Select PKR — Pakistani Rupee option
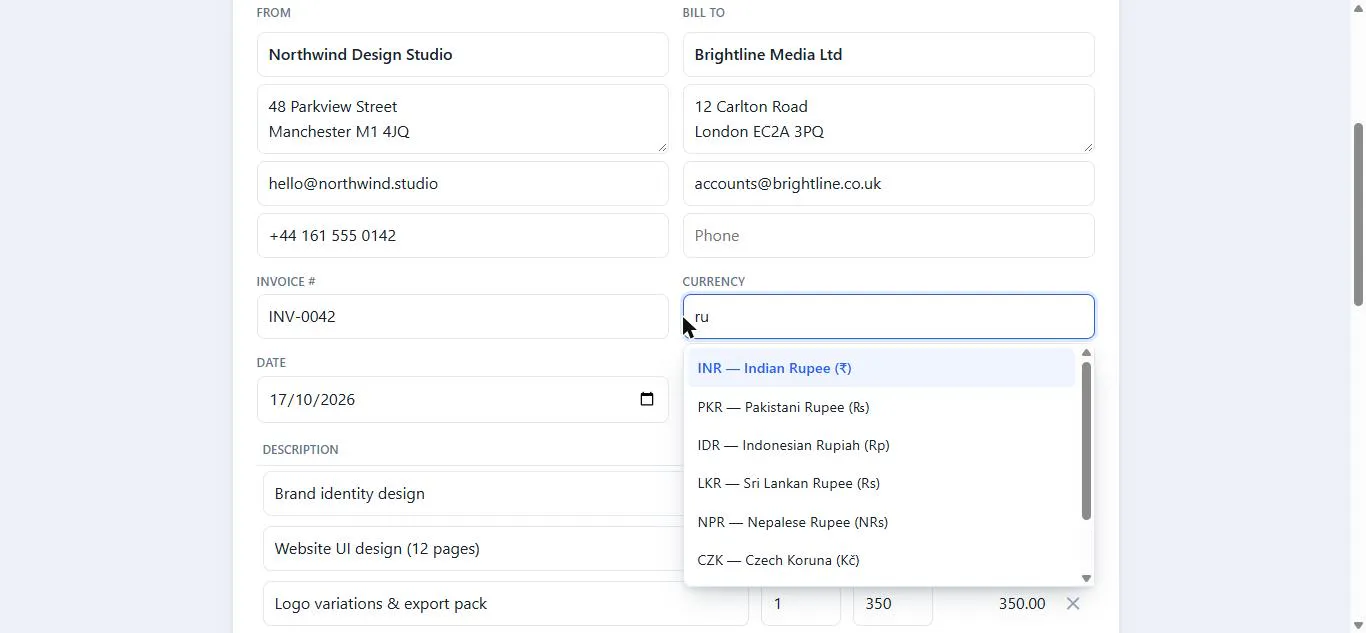Screen dimensions: 1366x633 (881, 407)
